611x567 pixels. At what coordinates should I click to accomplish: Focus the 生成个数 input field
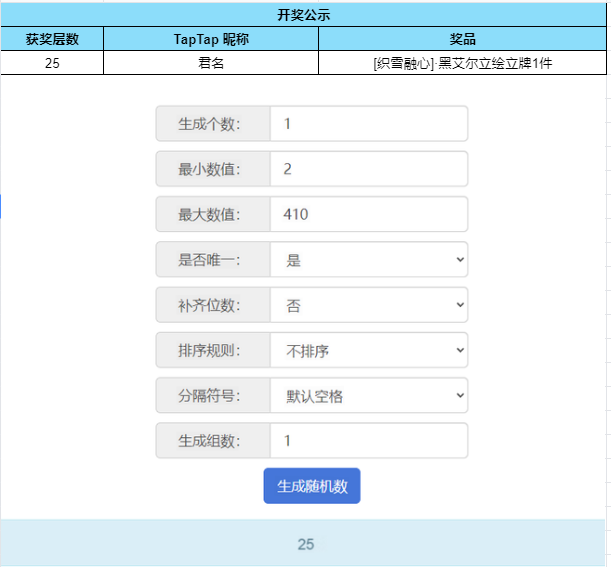[369, 124]
